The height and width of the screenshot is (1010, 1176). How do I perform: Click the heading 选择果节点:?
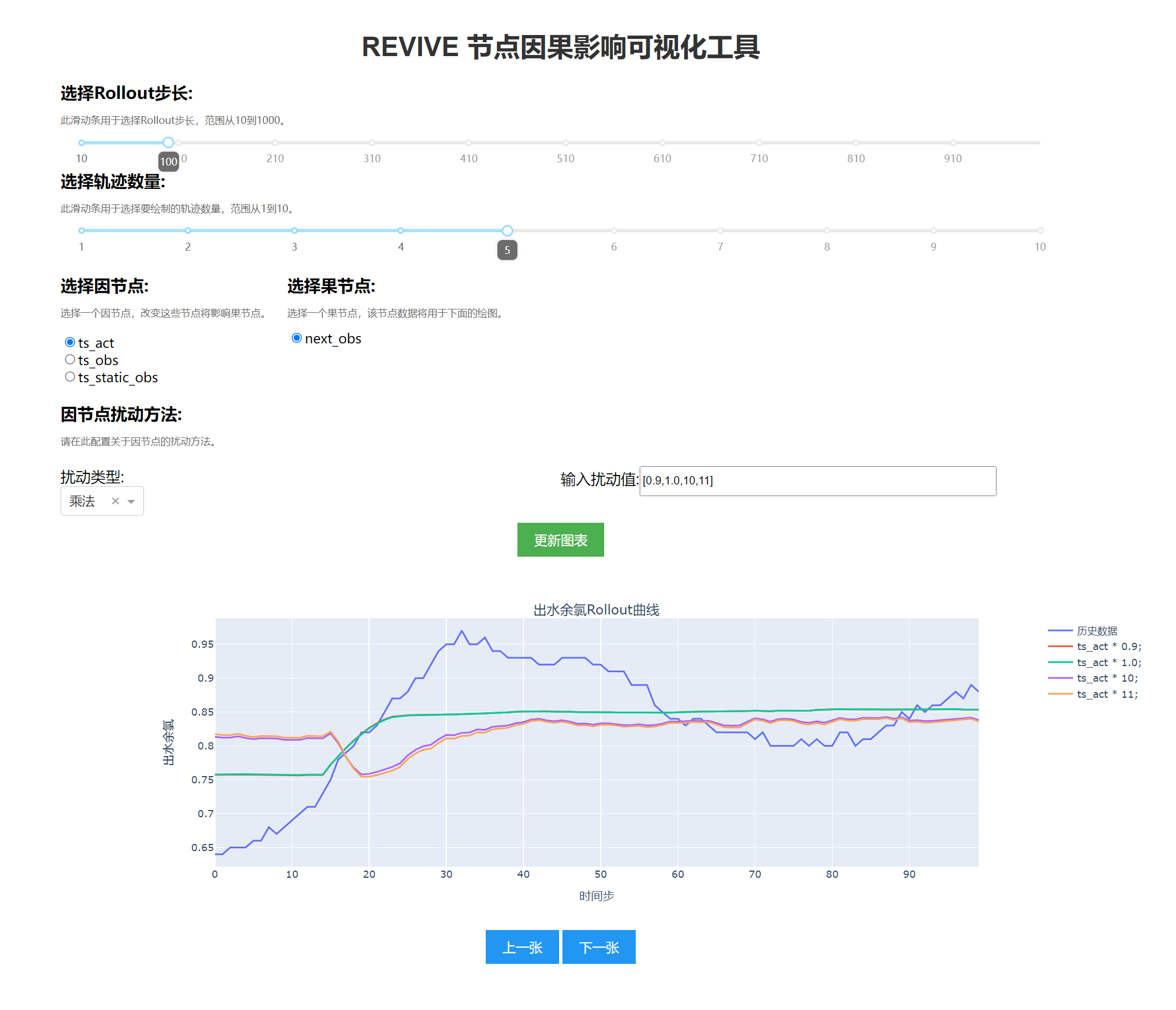coord(331,286)
